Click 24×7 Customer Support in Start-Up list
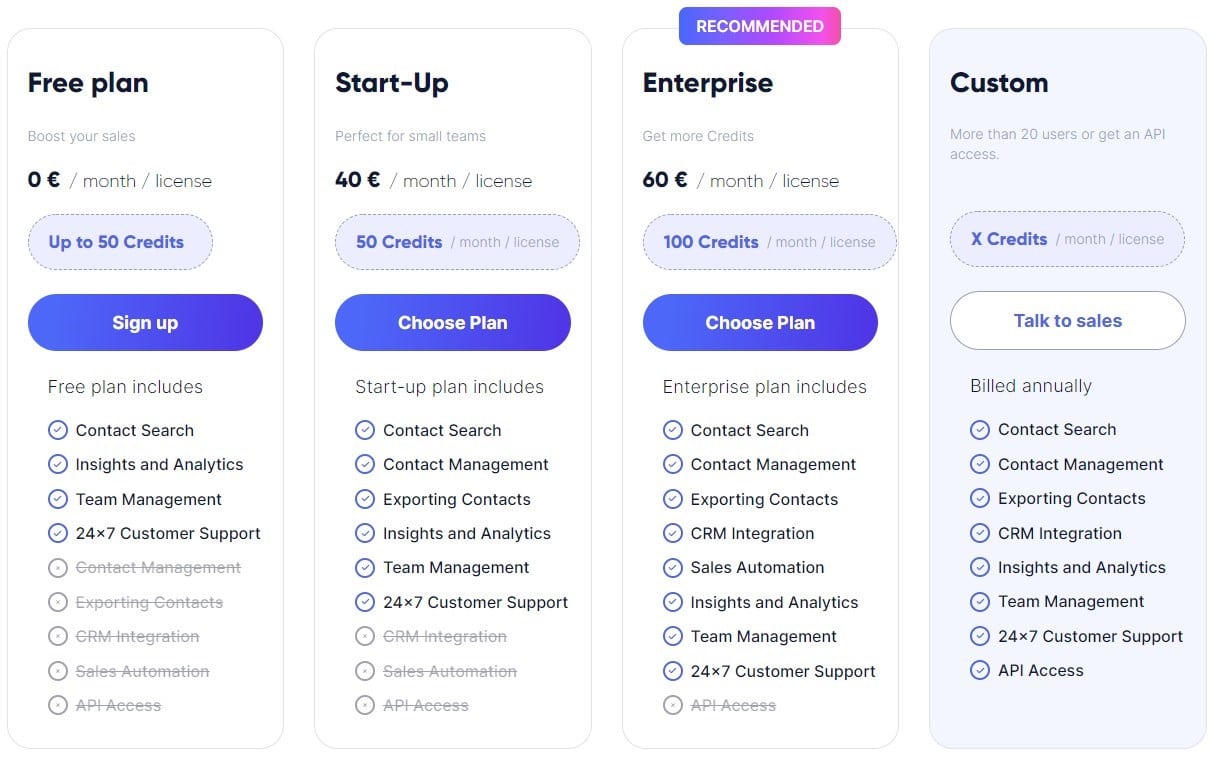 (x=475, y=602)
